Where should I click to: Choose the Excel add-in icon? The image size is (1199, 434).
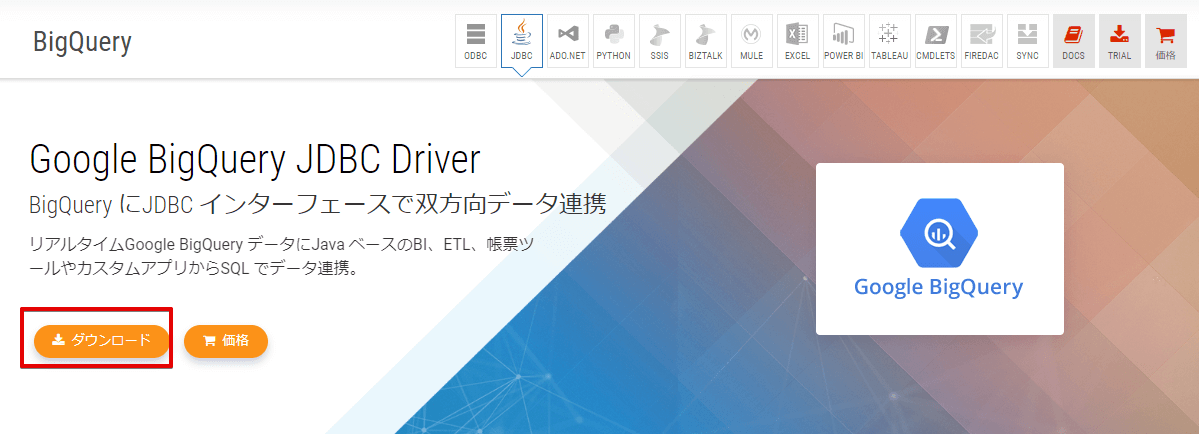point(798,41)
